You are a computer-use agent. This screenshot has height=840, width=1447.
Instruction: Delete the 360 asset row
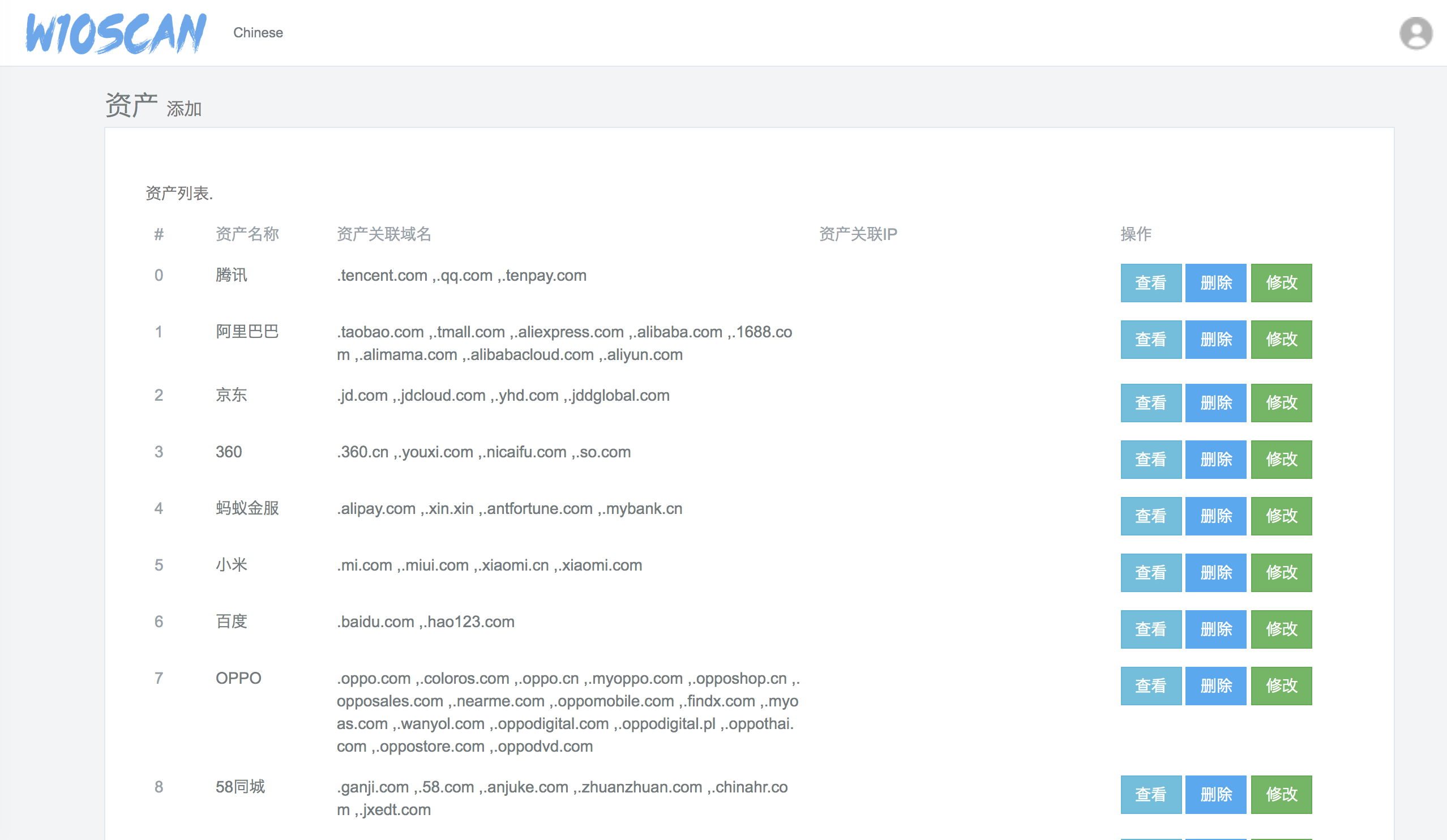1215,459
